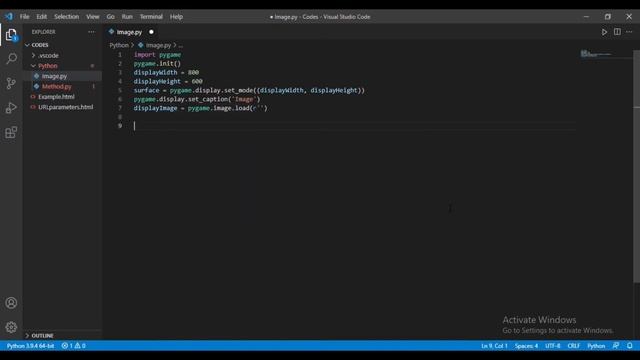
Task: Select the Image.py editor tab
Action: click(129, 32)
